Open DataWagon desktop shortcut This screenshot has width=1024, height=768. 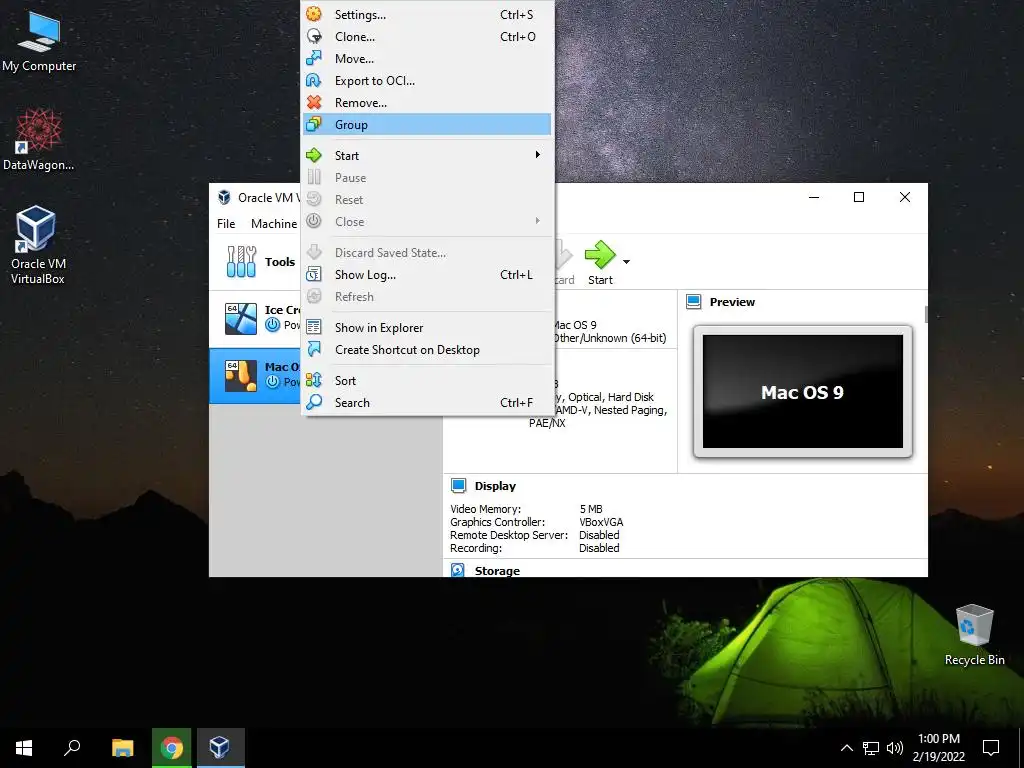(x=39, y=140)
